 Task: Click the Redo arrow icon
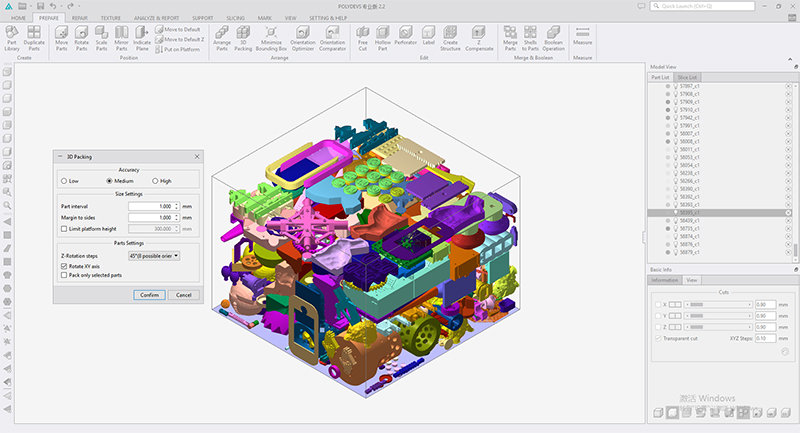[70, 6]
